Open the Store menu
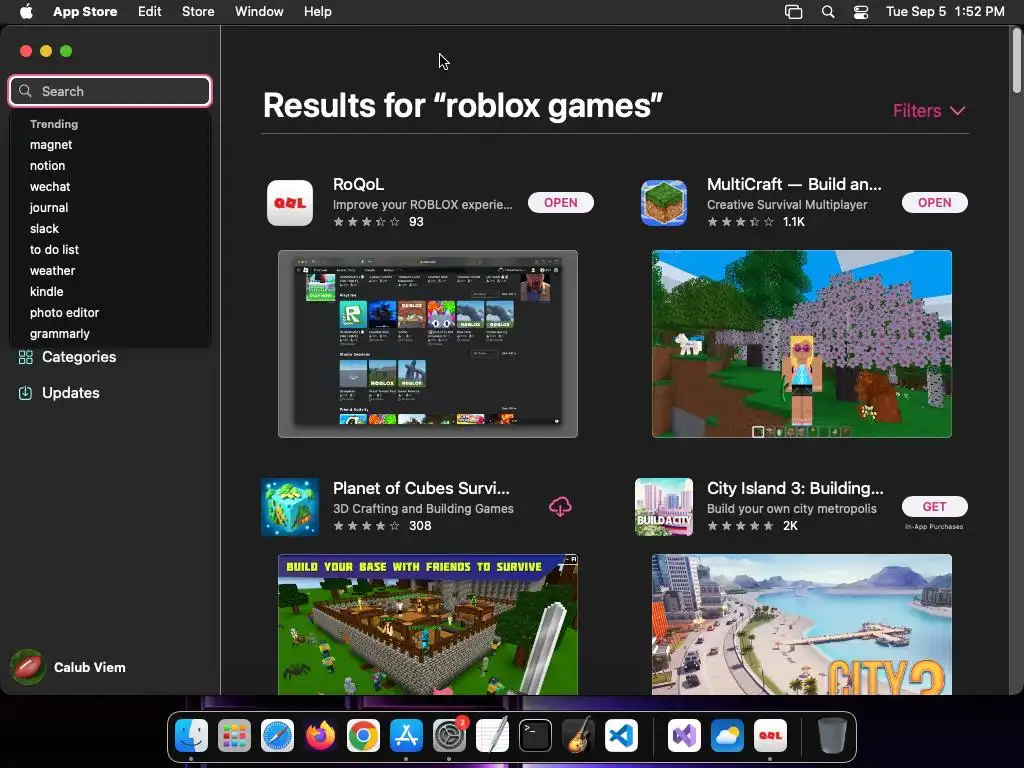 pos(198,12)
